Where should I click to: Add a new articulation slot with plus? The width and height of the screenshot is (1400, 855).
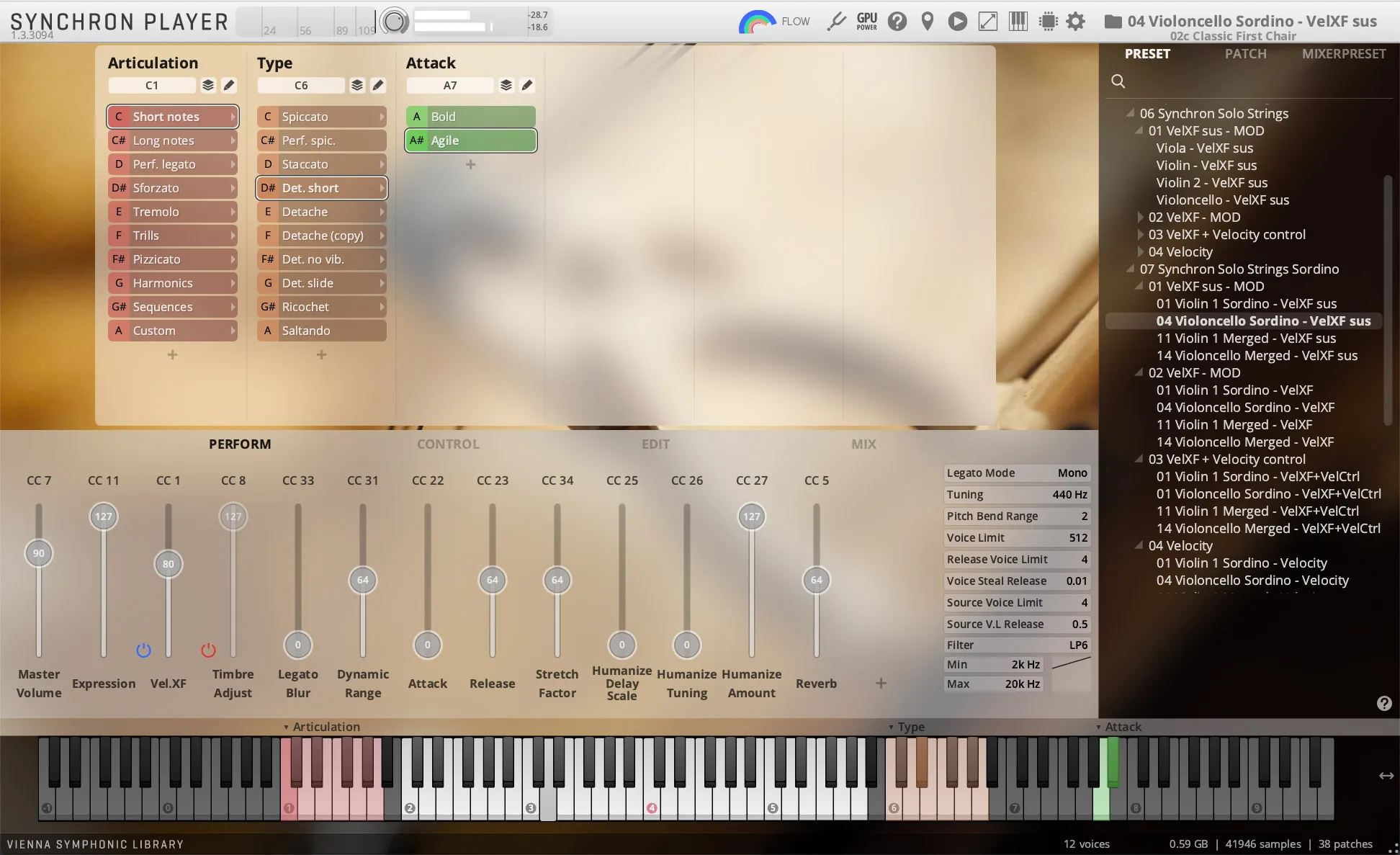172,354
